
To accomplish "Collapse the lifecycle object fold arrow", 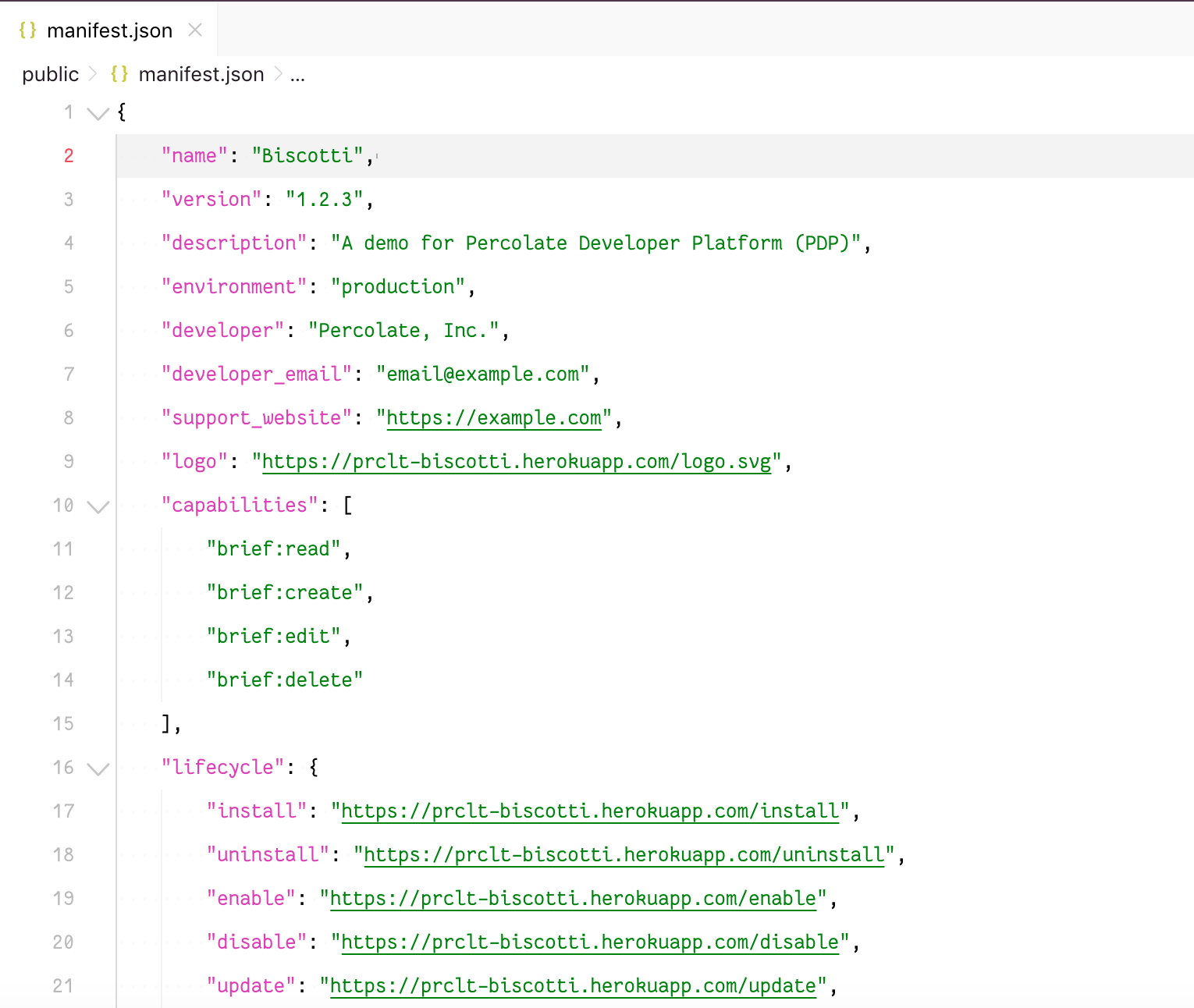I will [x=98, y=768].
